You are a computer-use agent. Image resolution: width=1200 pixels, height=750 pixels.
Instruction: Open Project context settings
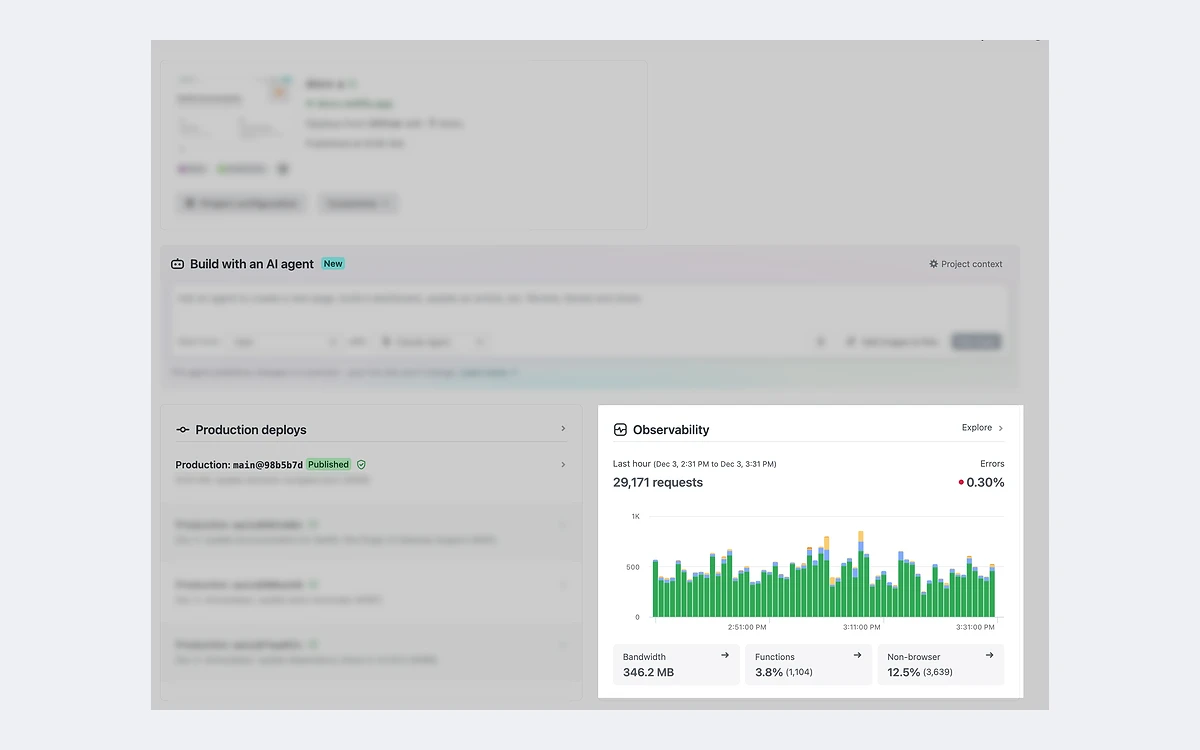coord(966,264)
